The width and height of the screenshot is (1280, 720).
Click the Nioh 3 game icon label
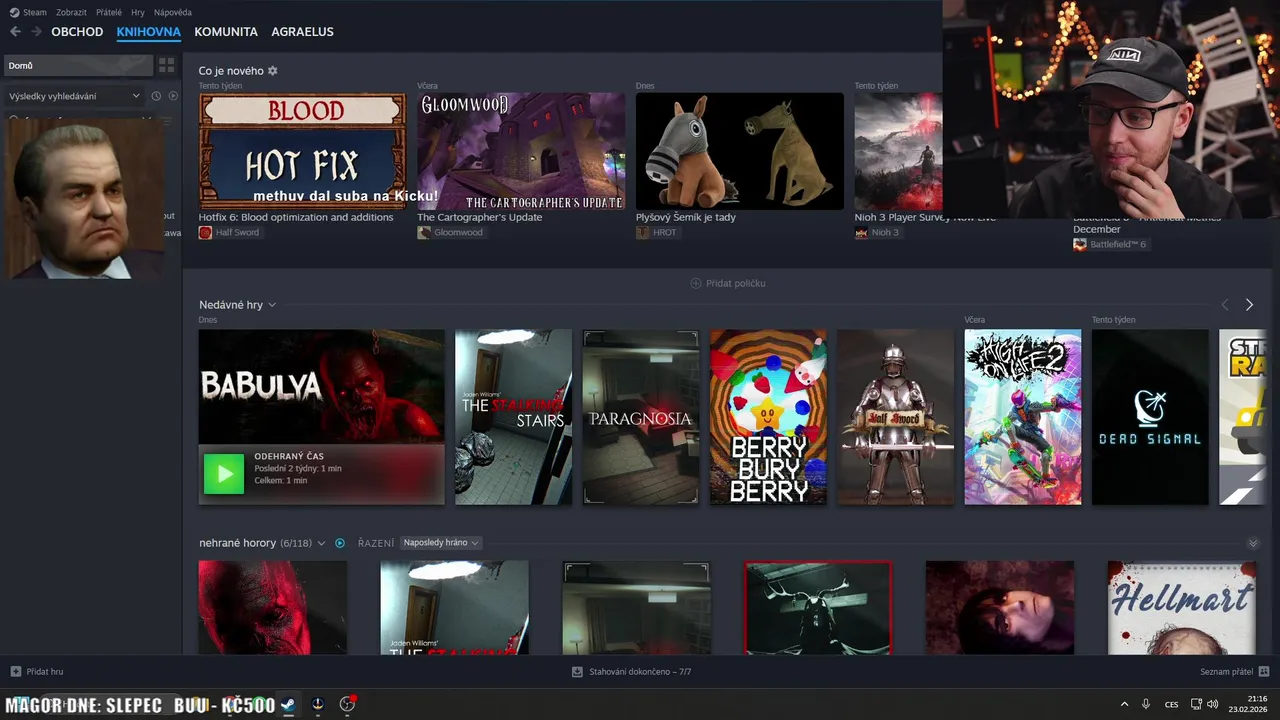pos(877,232)
